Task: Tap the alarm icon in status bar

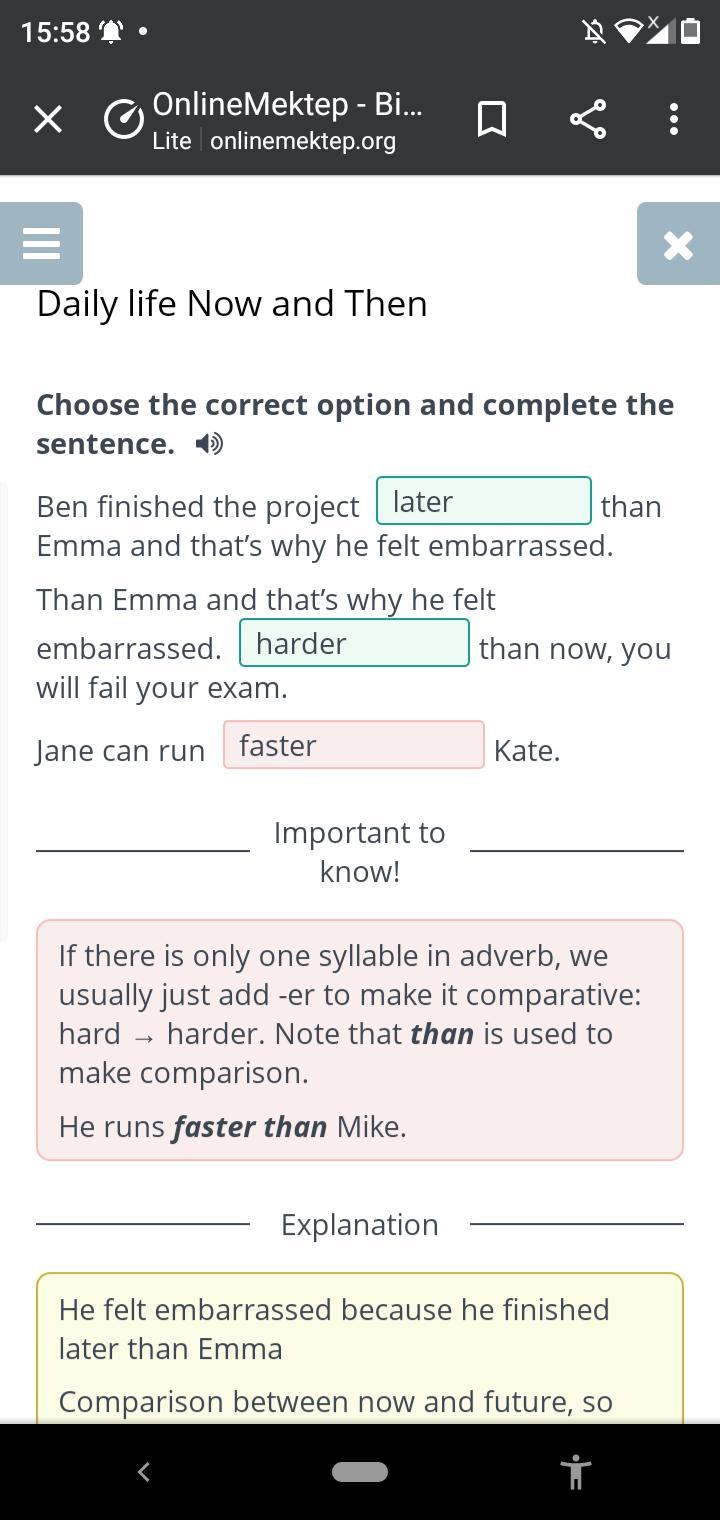Action: tap(111, 32)
